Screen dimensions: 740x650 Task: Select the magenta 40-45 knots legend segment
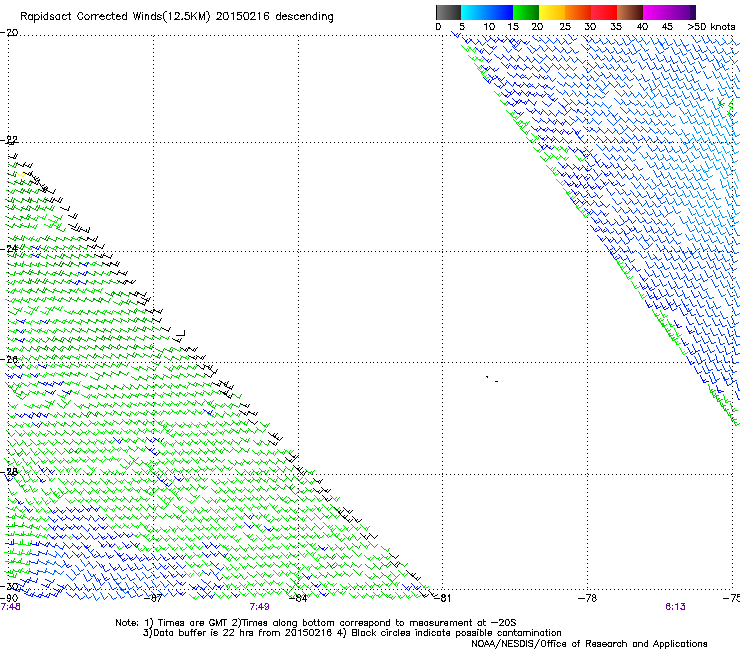656,12
